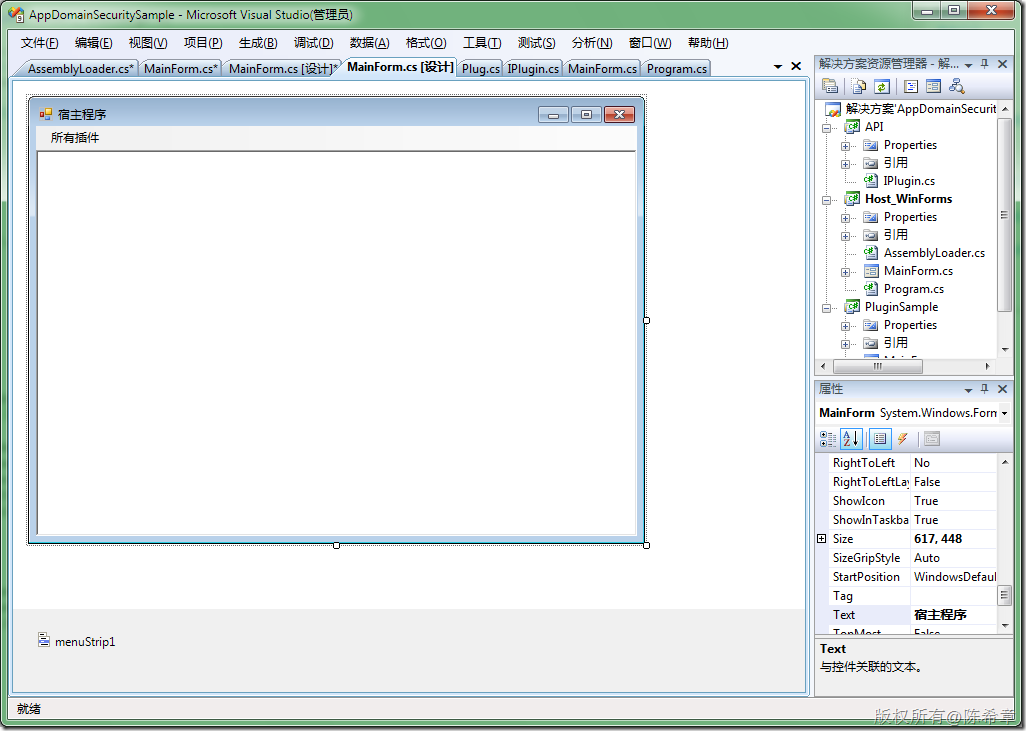Image resolution: width=1026 pixels, height=731 pixels.
Task: Click Solution Explorer vertical scroll down arrow
Action: coord(1005,350)
